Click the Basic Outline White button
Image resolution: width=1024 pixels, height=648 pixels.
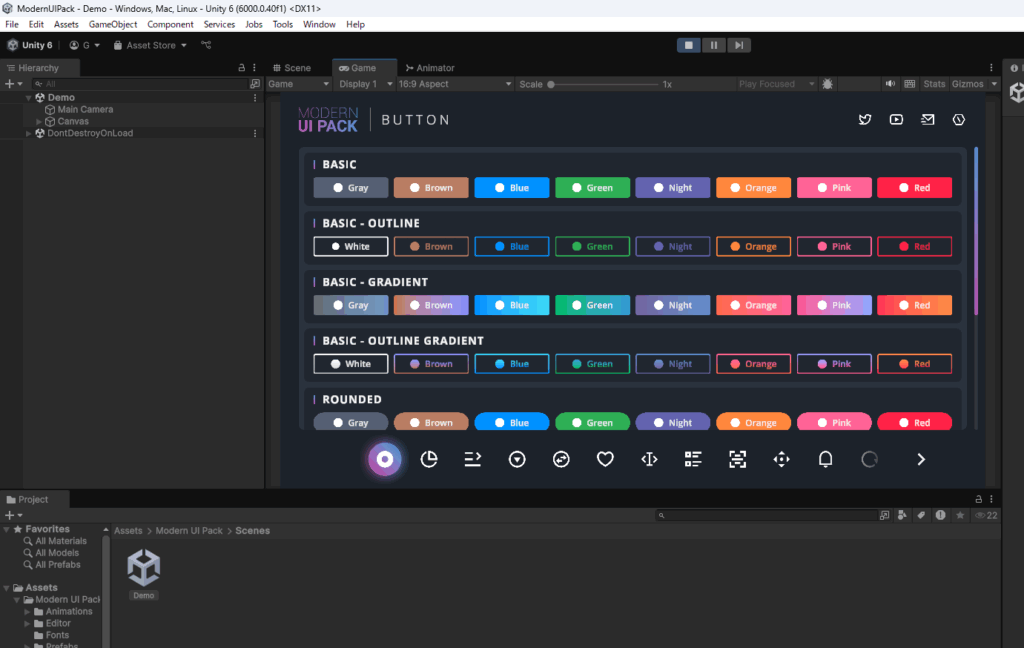351,246
